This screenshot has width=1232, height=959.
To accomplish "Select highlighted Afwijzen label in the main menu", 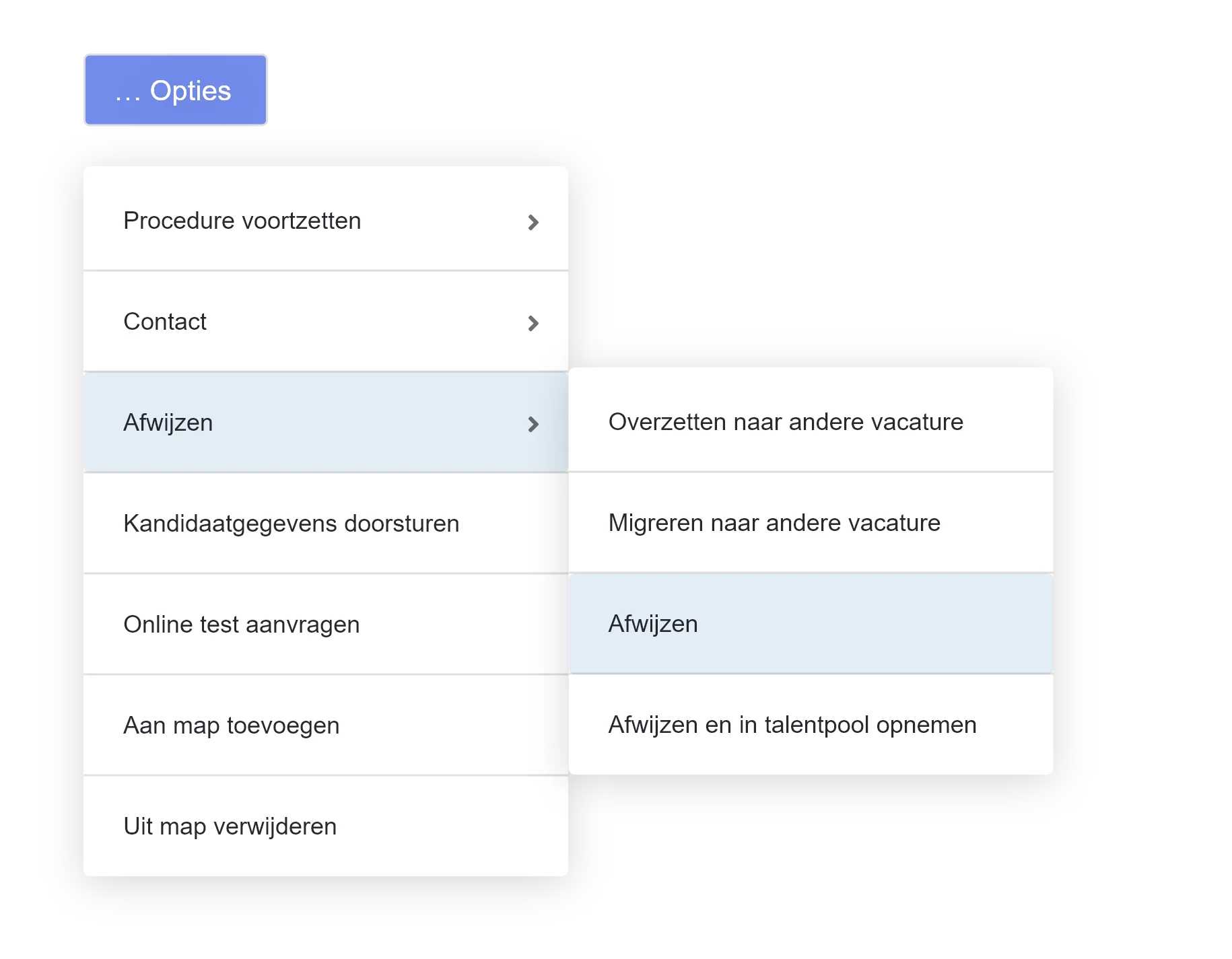I will click(x=168, y=423).
